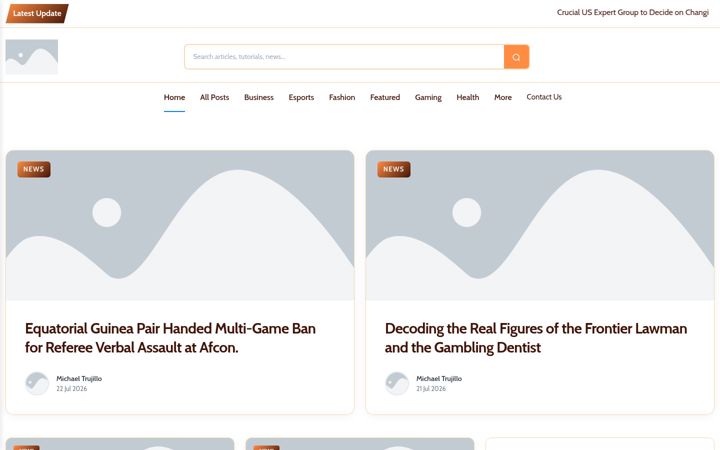Click Michael Trujillo author name dated 22 Jul 2026

(79, 379)
